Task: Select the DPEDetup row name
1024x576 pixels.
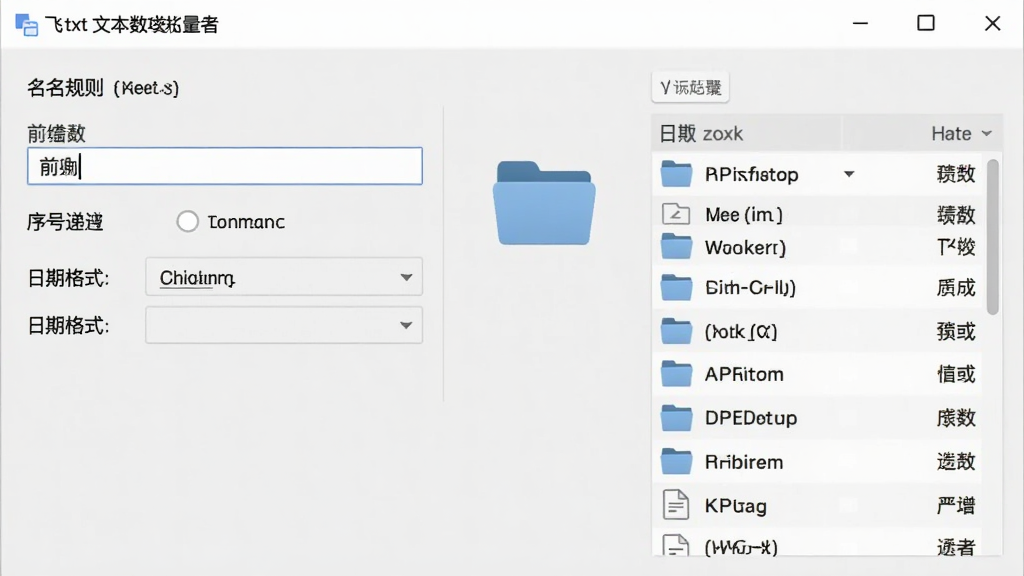Action: [751, 418]
